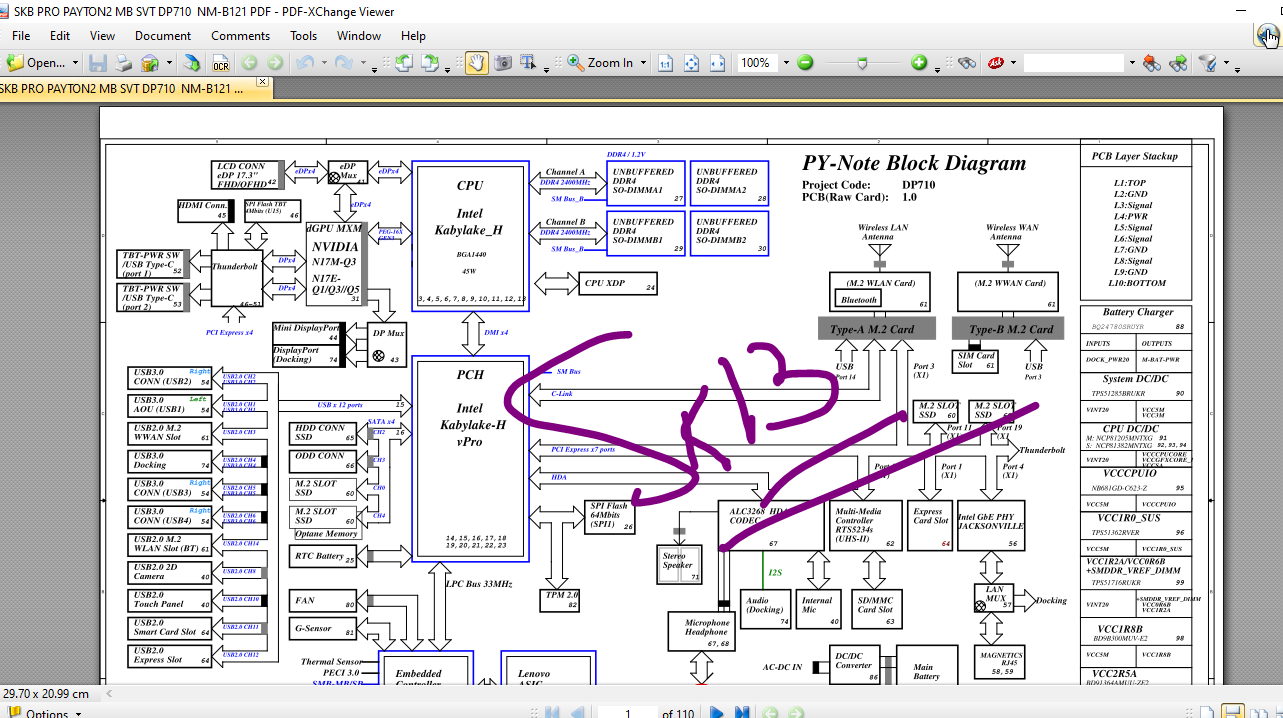Open the Options button at bottom left

[x=47, y=713]
